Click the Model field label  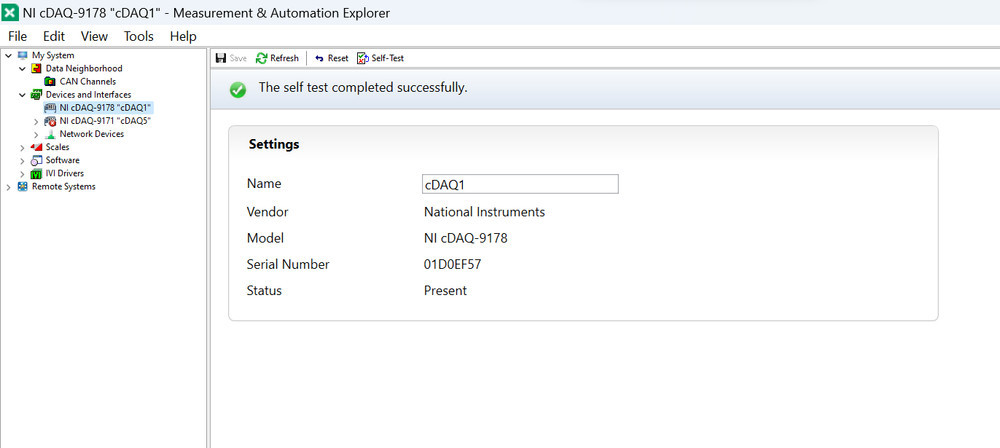pos(265,238)
